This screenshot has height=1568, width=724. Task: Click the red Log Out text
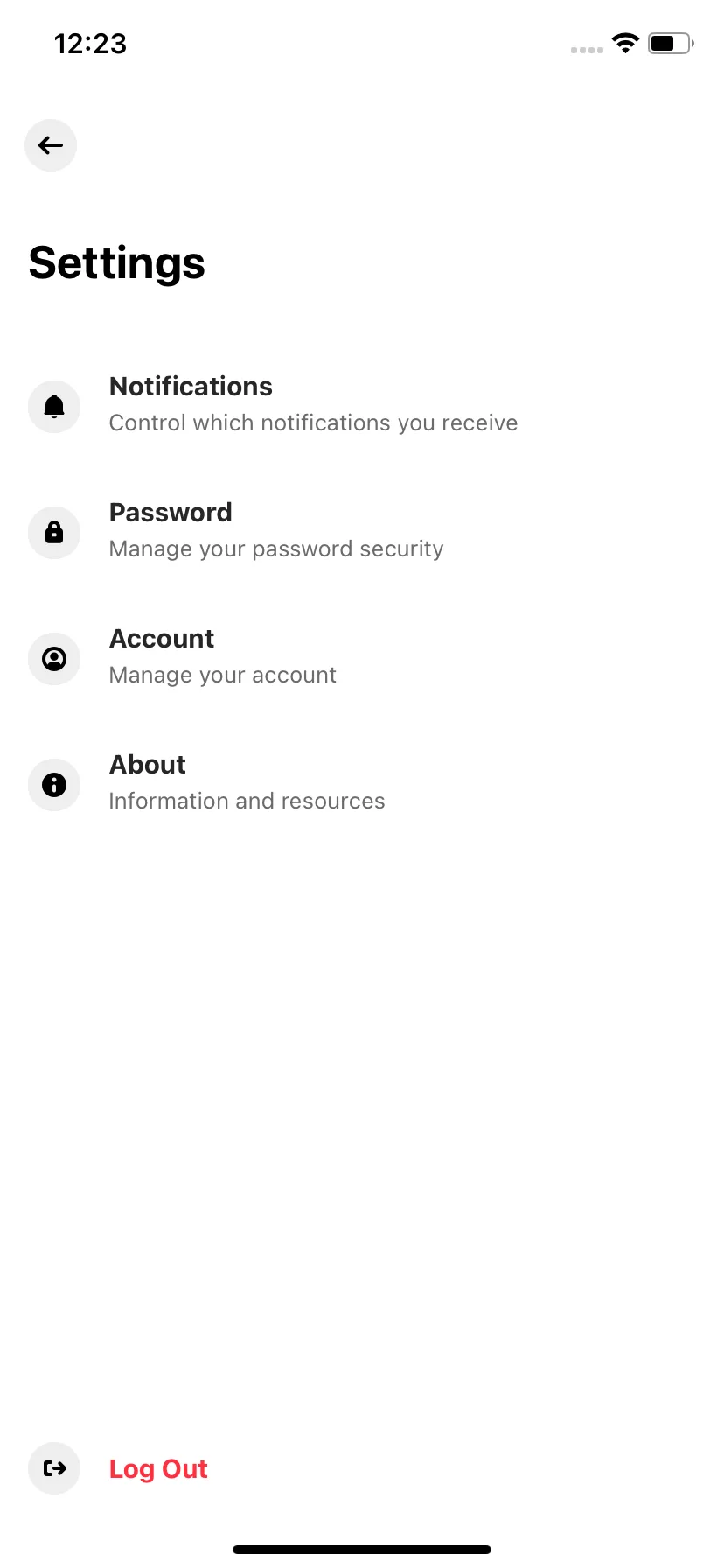[158, 1469]
